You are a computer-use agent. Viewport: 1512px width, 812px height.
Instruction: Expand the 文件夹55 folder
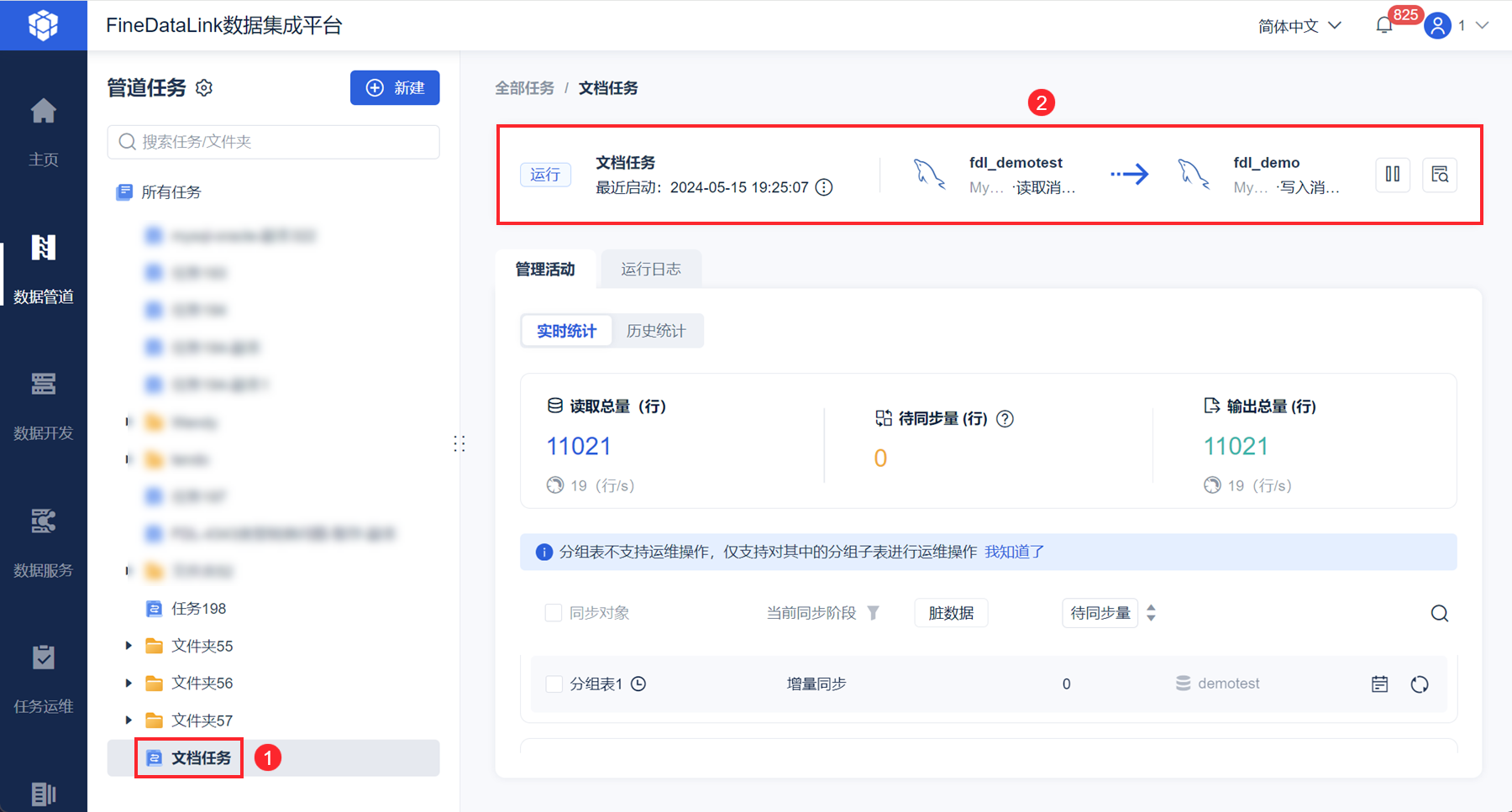129,646
